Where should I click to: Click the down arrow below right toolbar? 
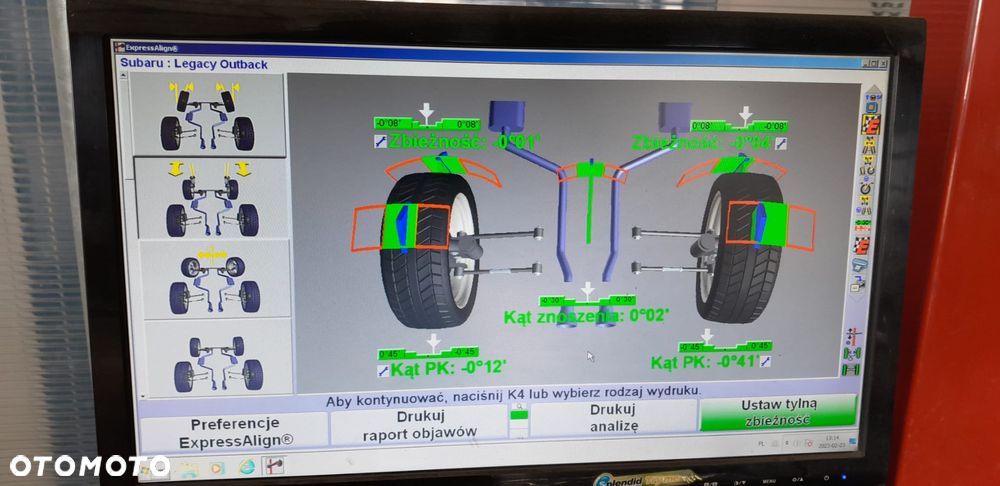coord(857,296)
